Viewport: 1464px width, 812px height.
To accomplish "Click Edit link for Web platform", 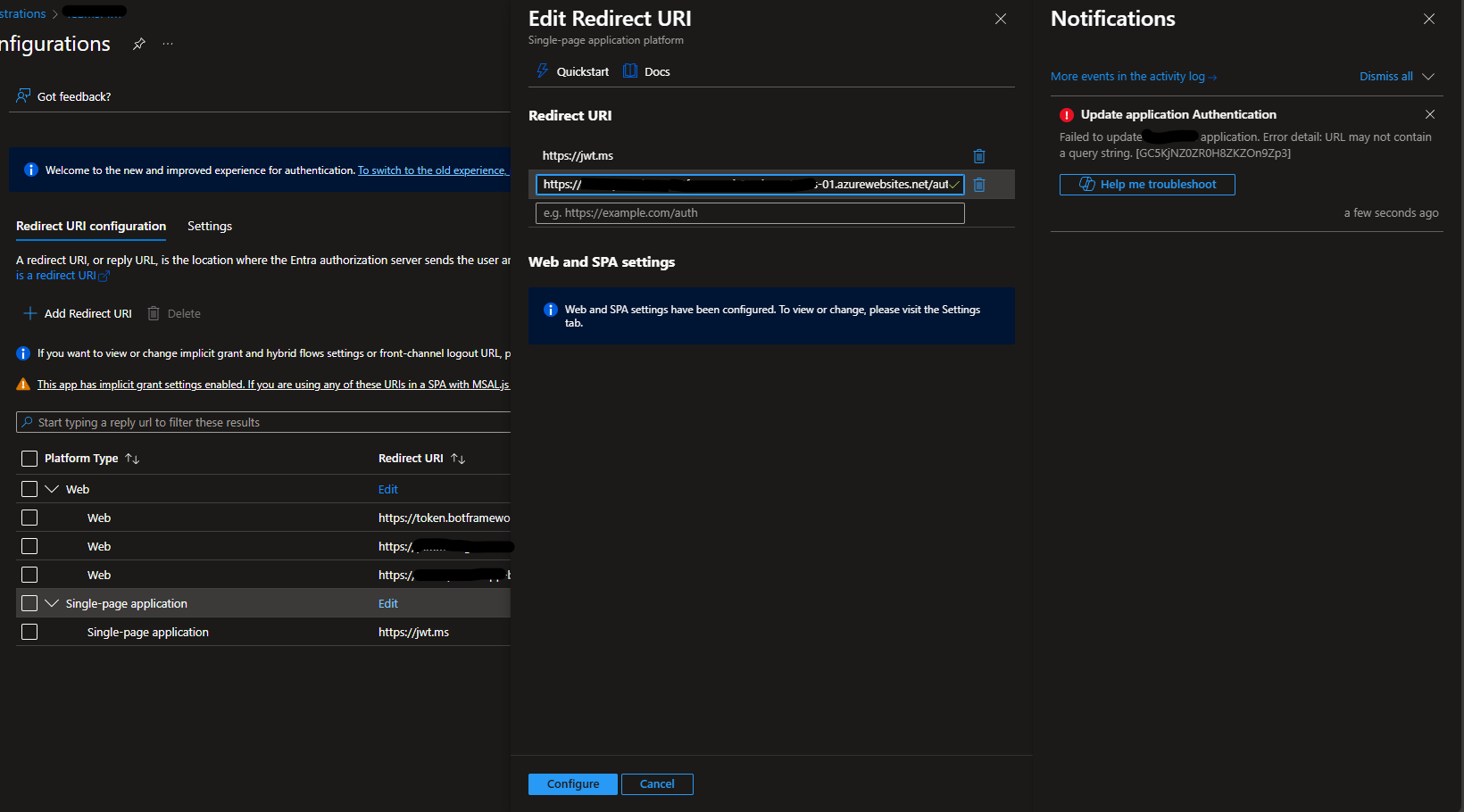I will click(x=388, y=490).
